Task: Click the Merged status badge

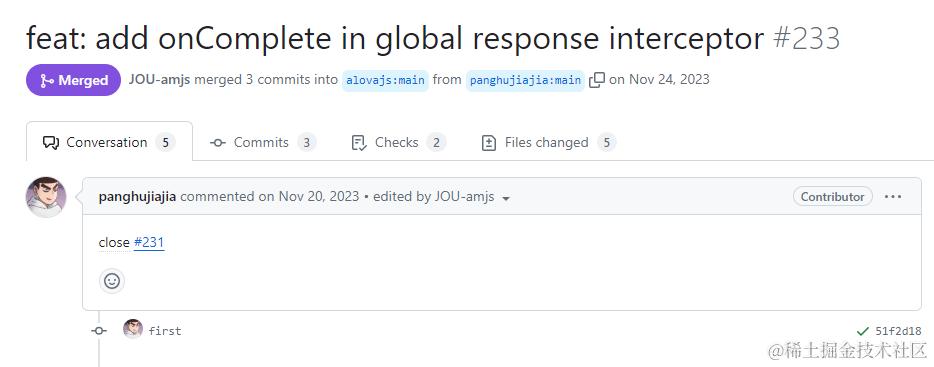Action: click(x=73, y=80)
